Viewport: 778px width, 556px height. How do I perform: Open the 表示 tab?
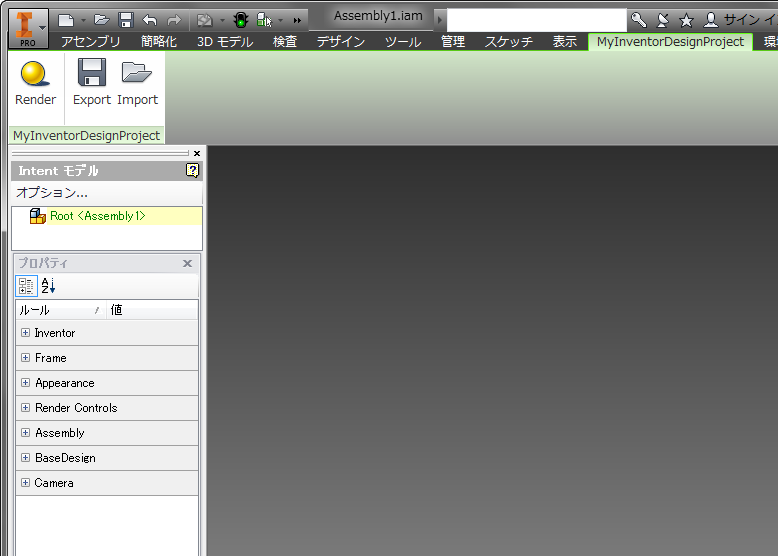click(565, 42)
